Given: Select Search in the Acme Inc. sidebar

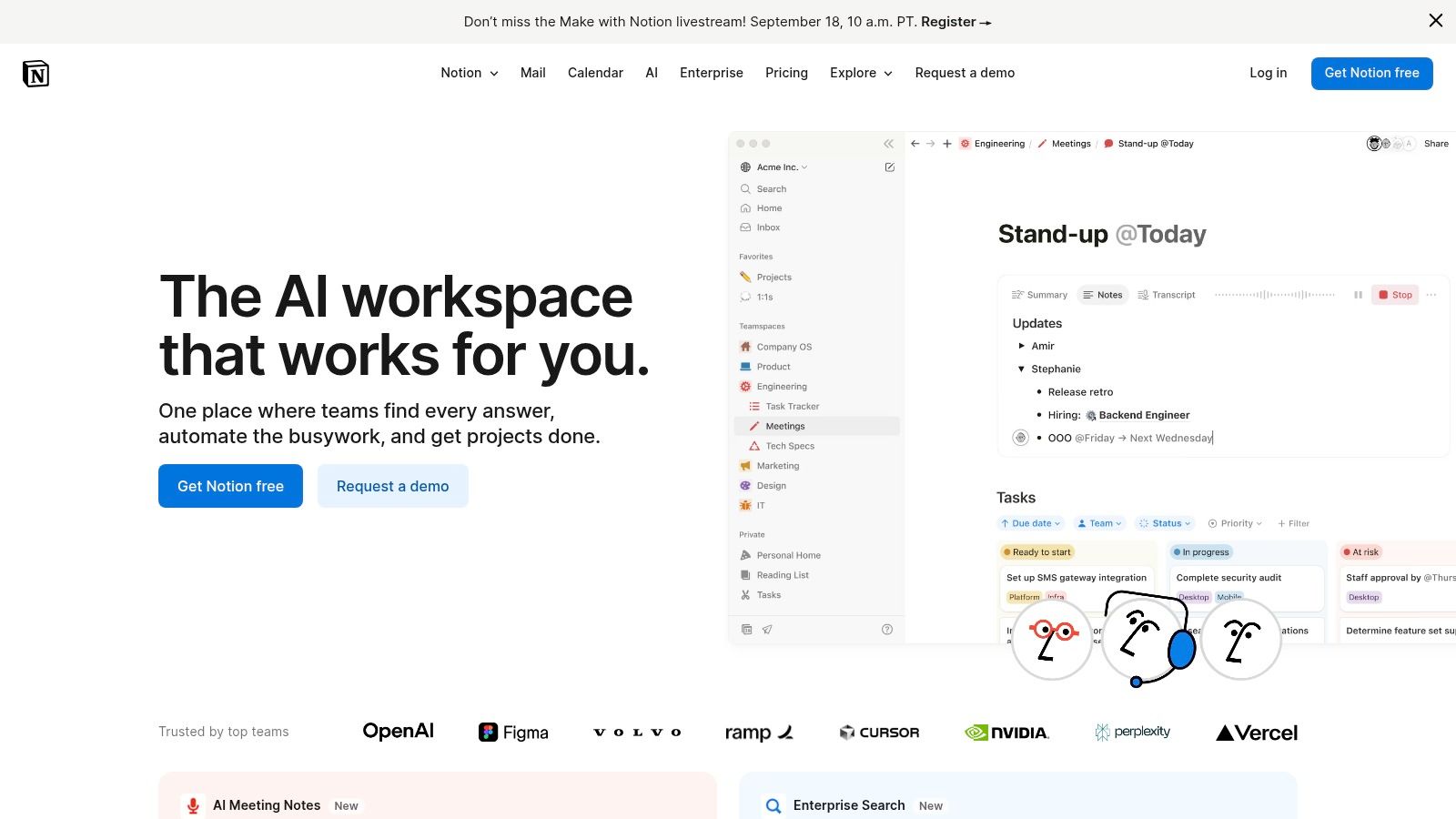Looking at the screenshot, I should coord(772,188).
